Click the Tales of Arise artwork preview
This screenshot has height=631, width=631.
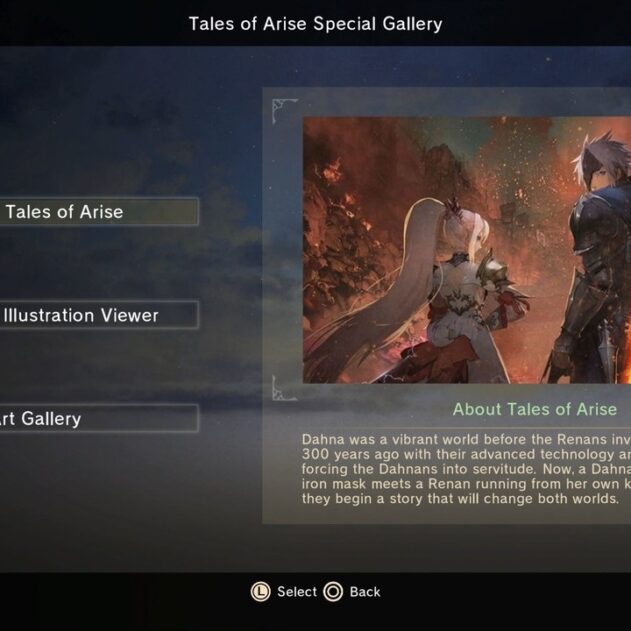pyautogui.click(x=467, y=250)
